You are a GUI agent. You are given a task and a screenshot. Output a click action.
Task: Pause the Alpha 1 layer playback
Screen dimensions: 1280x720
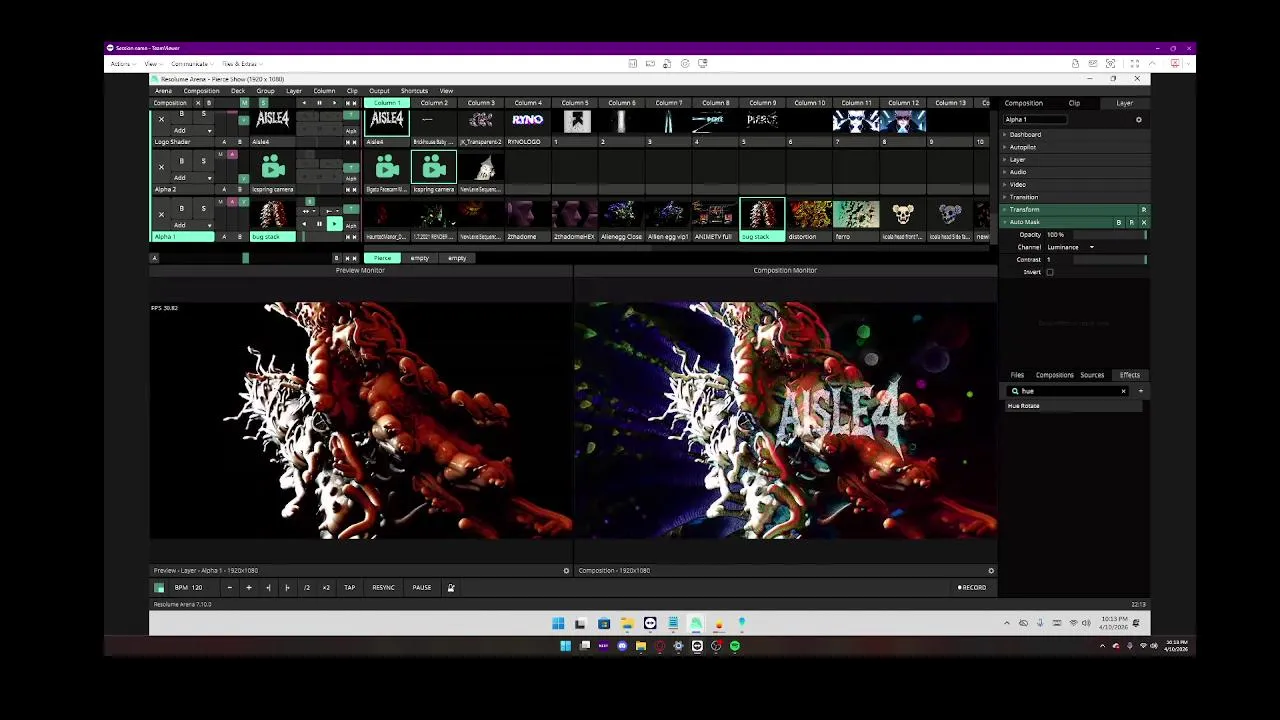click(x=319, y=223)
